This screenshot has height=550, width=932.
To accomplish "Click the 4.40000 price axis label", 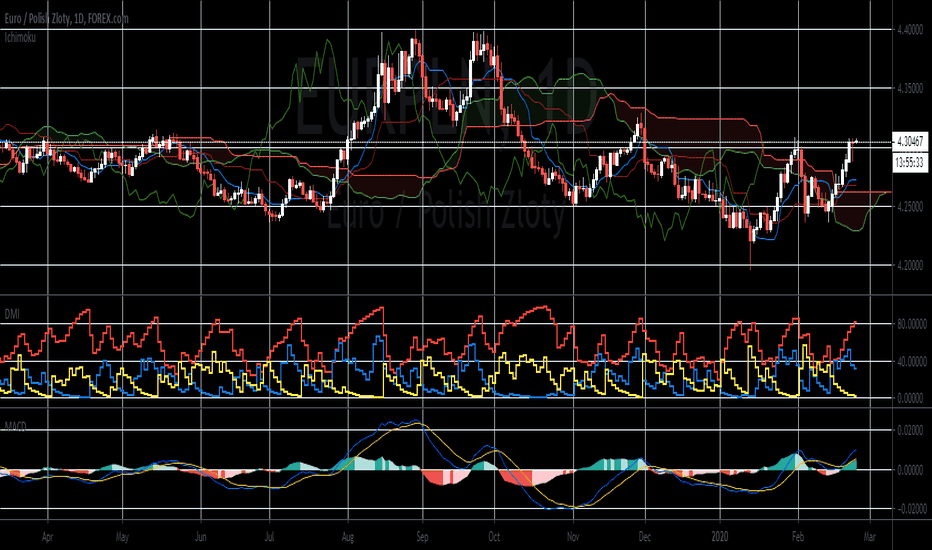I will point(911,29).
